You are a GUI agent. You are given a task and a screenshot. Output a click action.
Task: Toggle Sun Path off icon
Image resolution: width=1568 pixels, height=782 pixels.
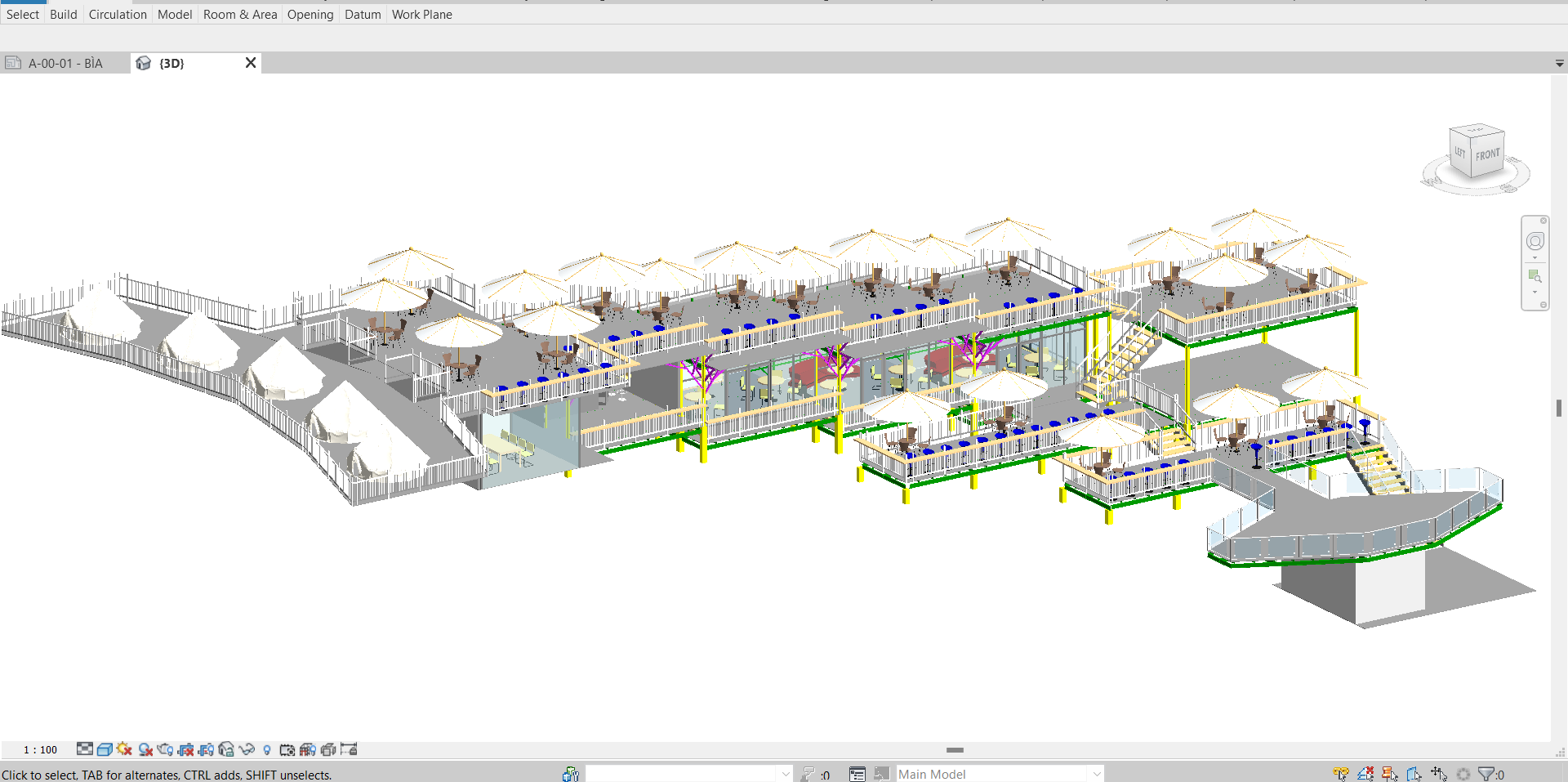pos(124,748)
